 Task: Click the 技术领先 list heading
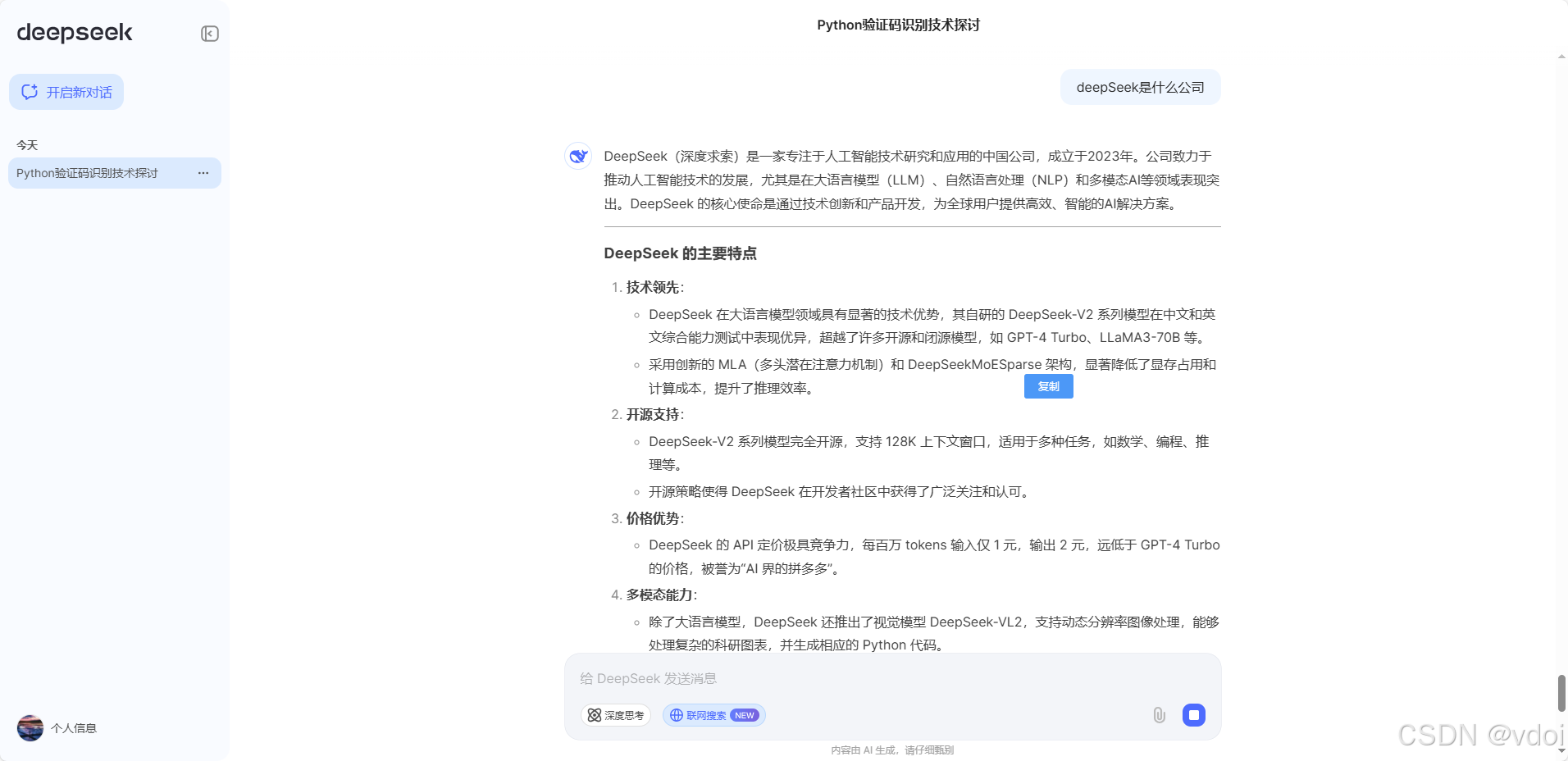click(653, 287)
